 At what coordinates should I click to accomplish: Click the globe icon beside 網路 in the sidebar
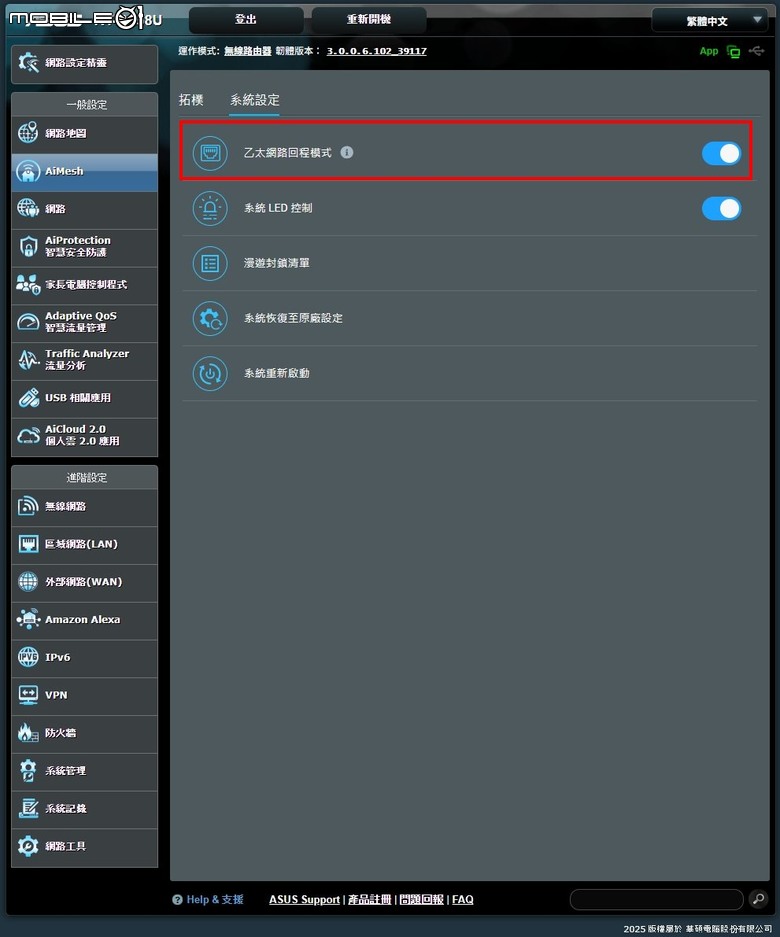(28, 209)
